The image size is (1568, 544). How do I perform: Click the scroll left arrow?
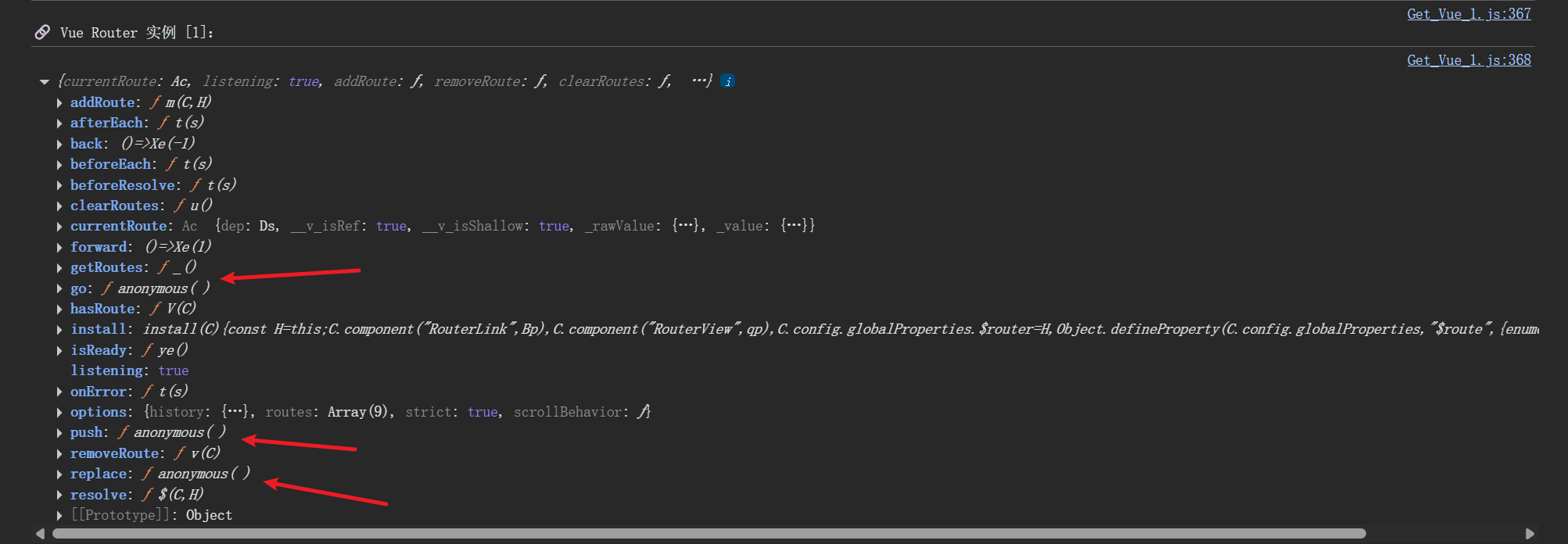pos(41,534)
